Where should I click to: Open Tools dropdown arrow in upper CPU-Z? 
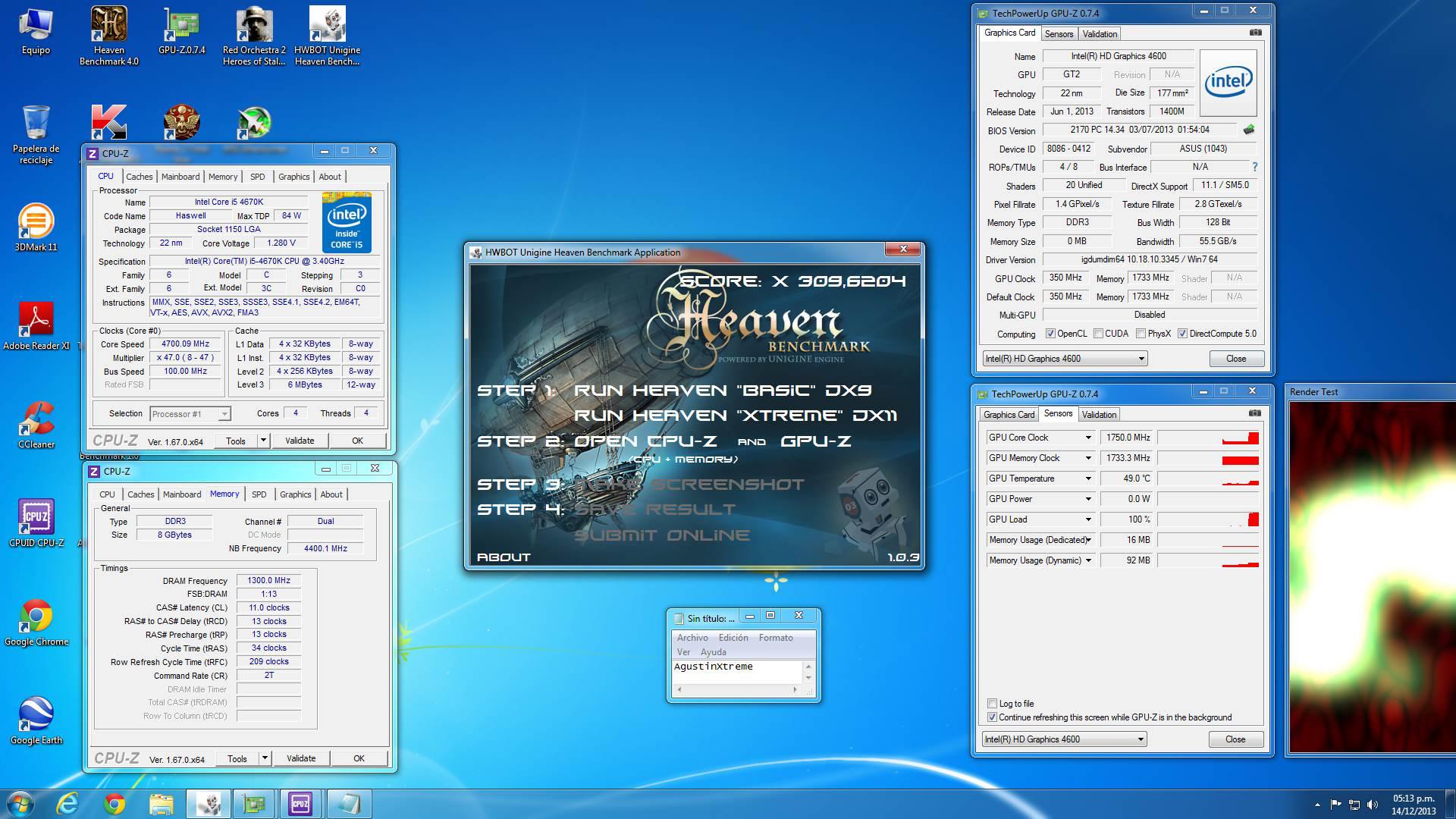coord(263,441)
